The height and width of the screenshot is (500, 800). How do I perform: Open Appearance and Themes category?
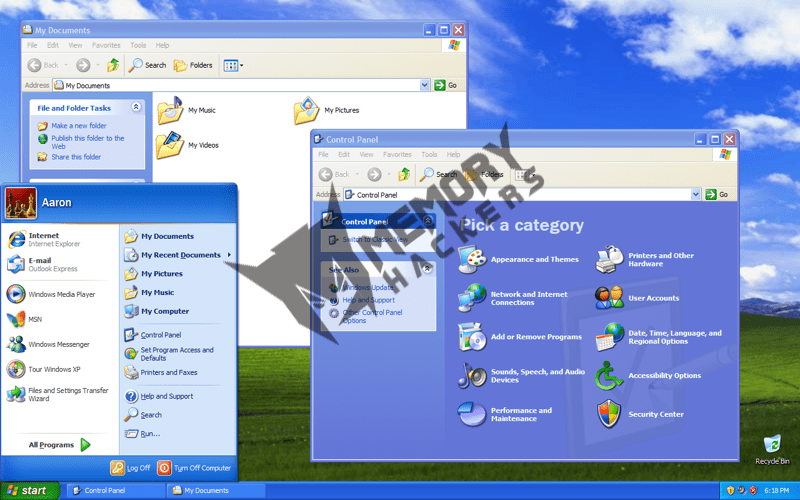[x=518, y=259]
